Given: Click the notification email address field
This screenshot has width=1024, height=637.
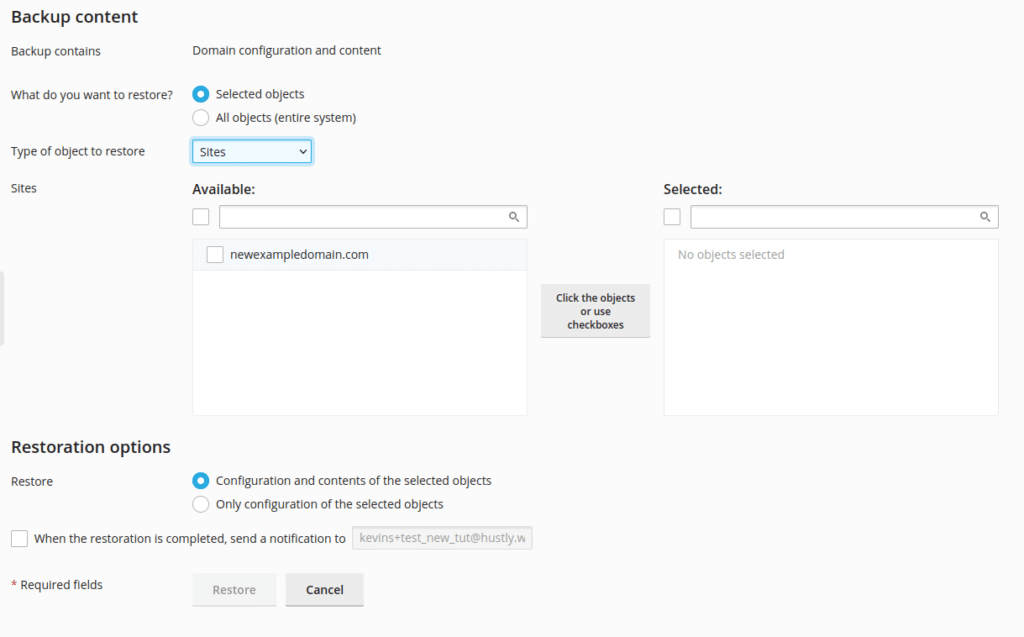Looking at the screenshot, I should click(442, 537).
